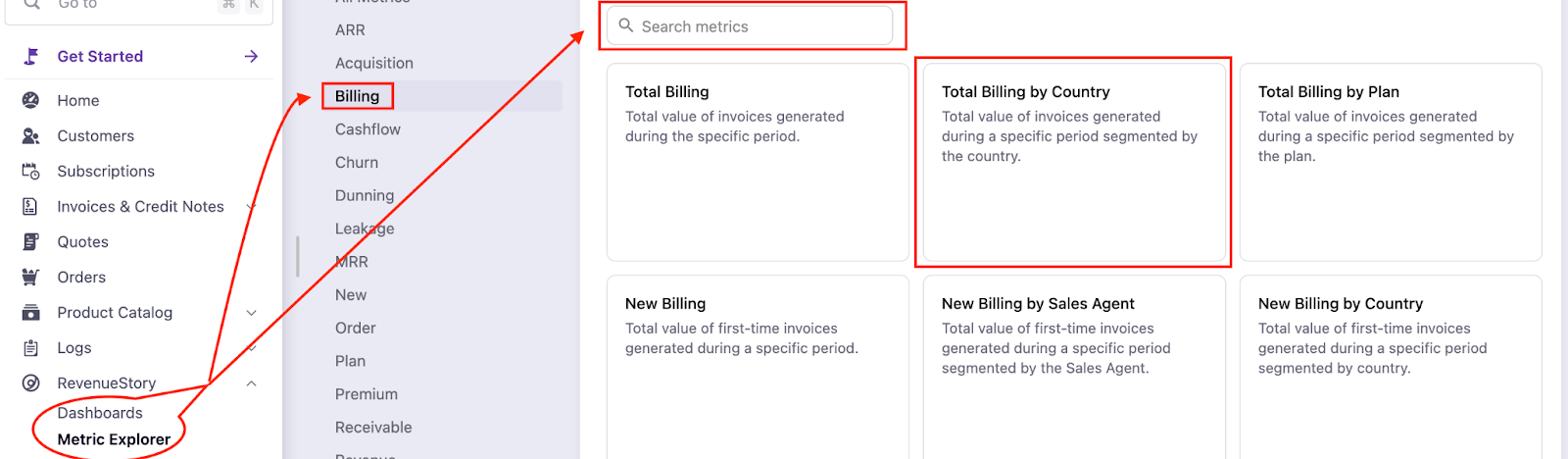Open Metric Explorer under RevenueStory
Screen dimensions: 1568x459
pos(114,439)
